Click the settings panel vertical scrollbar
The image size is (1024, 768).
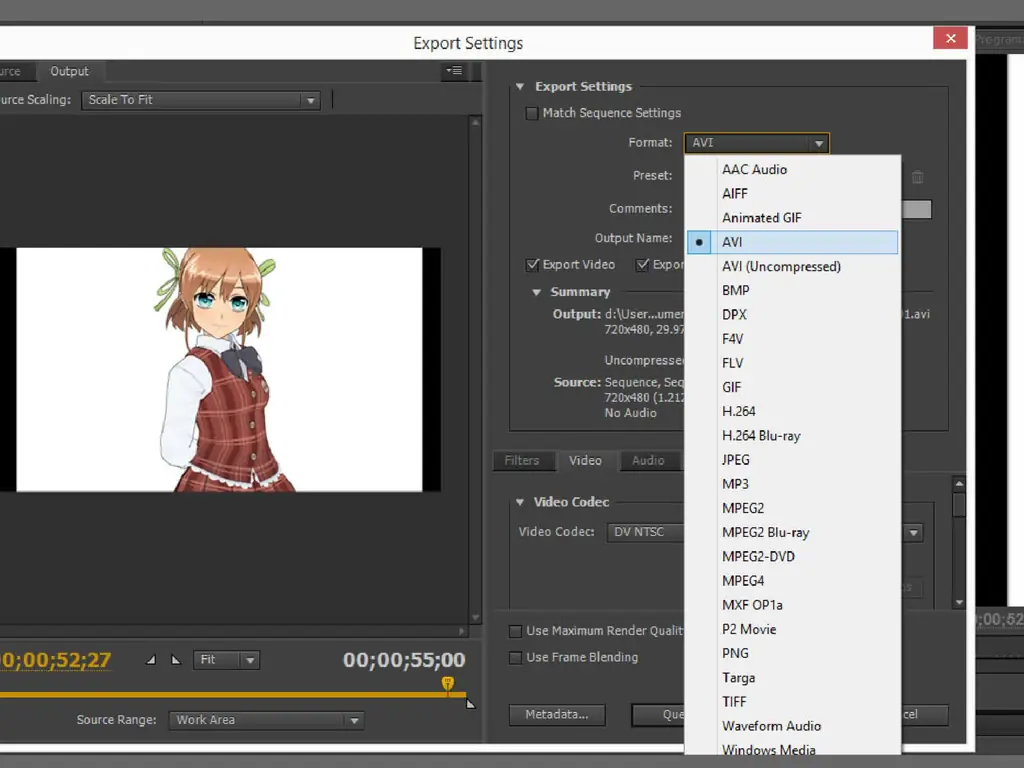959,542
